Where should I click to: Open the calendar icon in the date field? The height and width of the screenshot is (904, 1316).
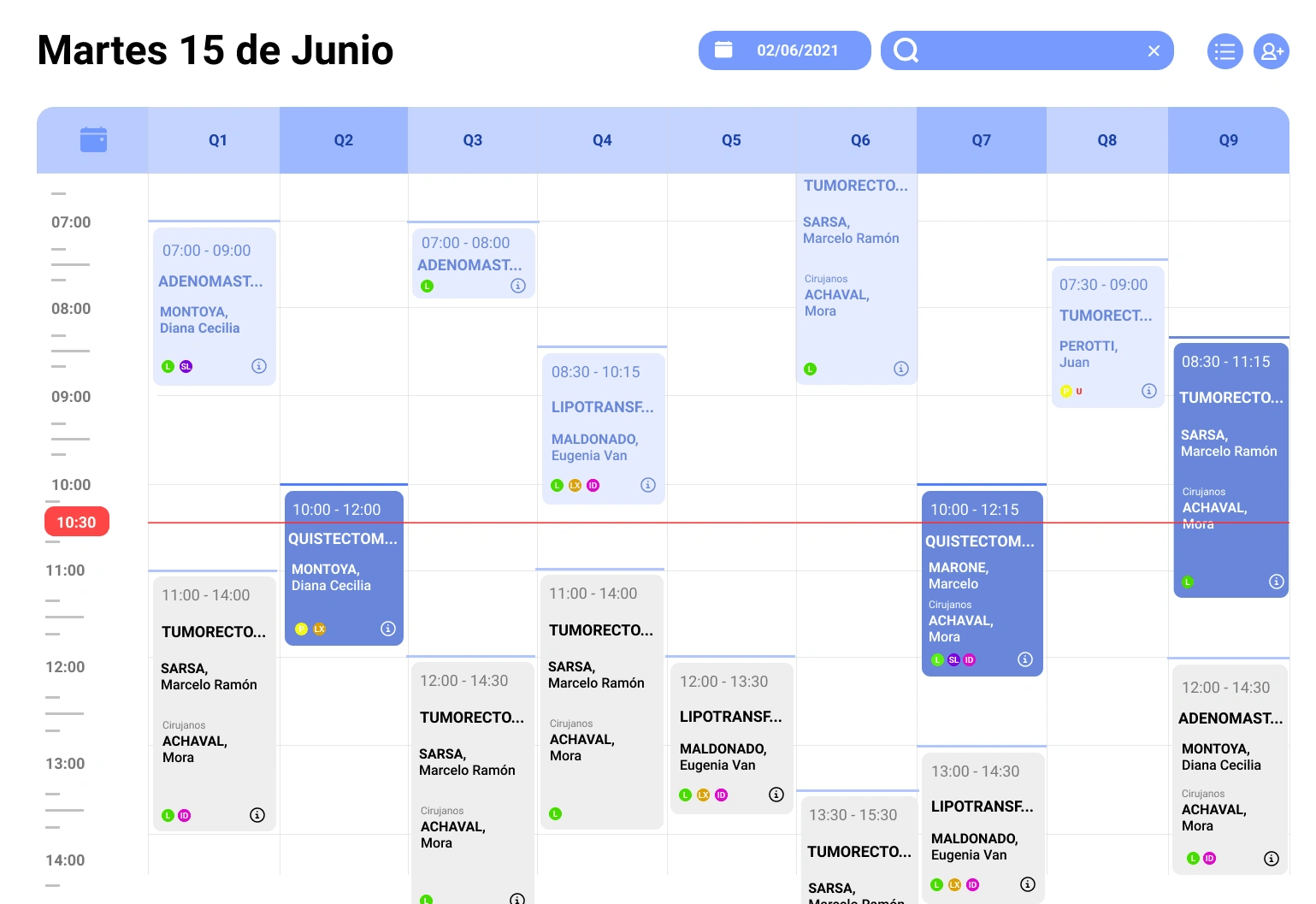coord(723,50)
